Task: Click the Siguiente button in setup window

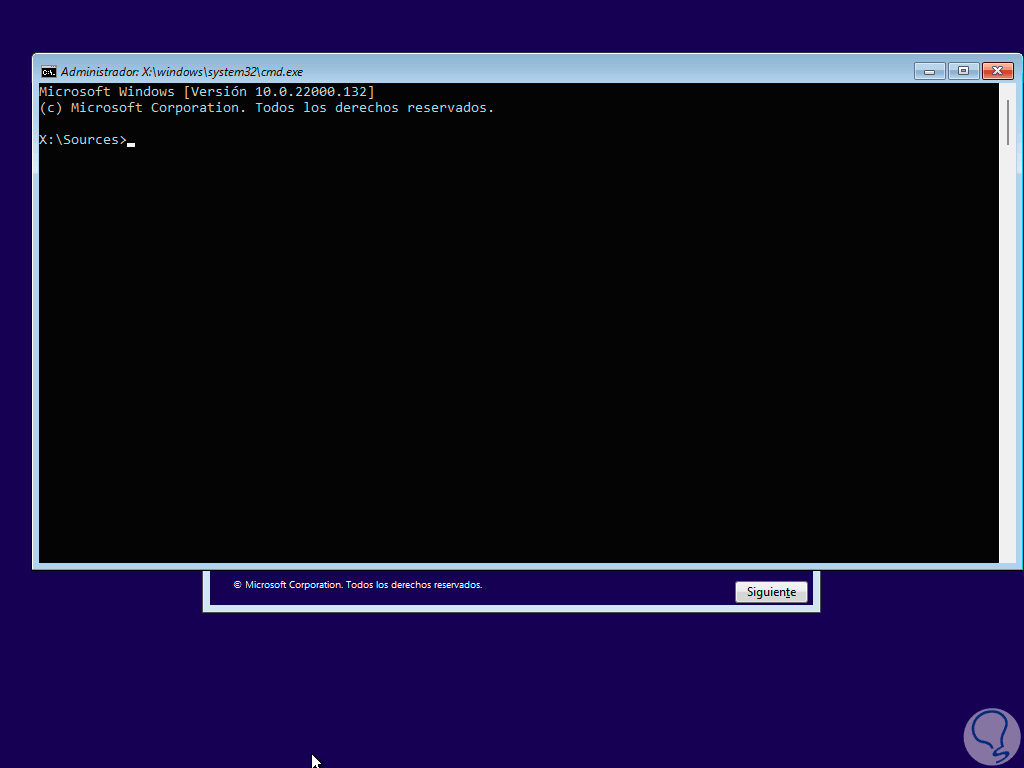Action: coord(771,592)
